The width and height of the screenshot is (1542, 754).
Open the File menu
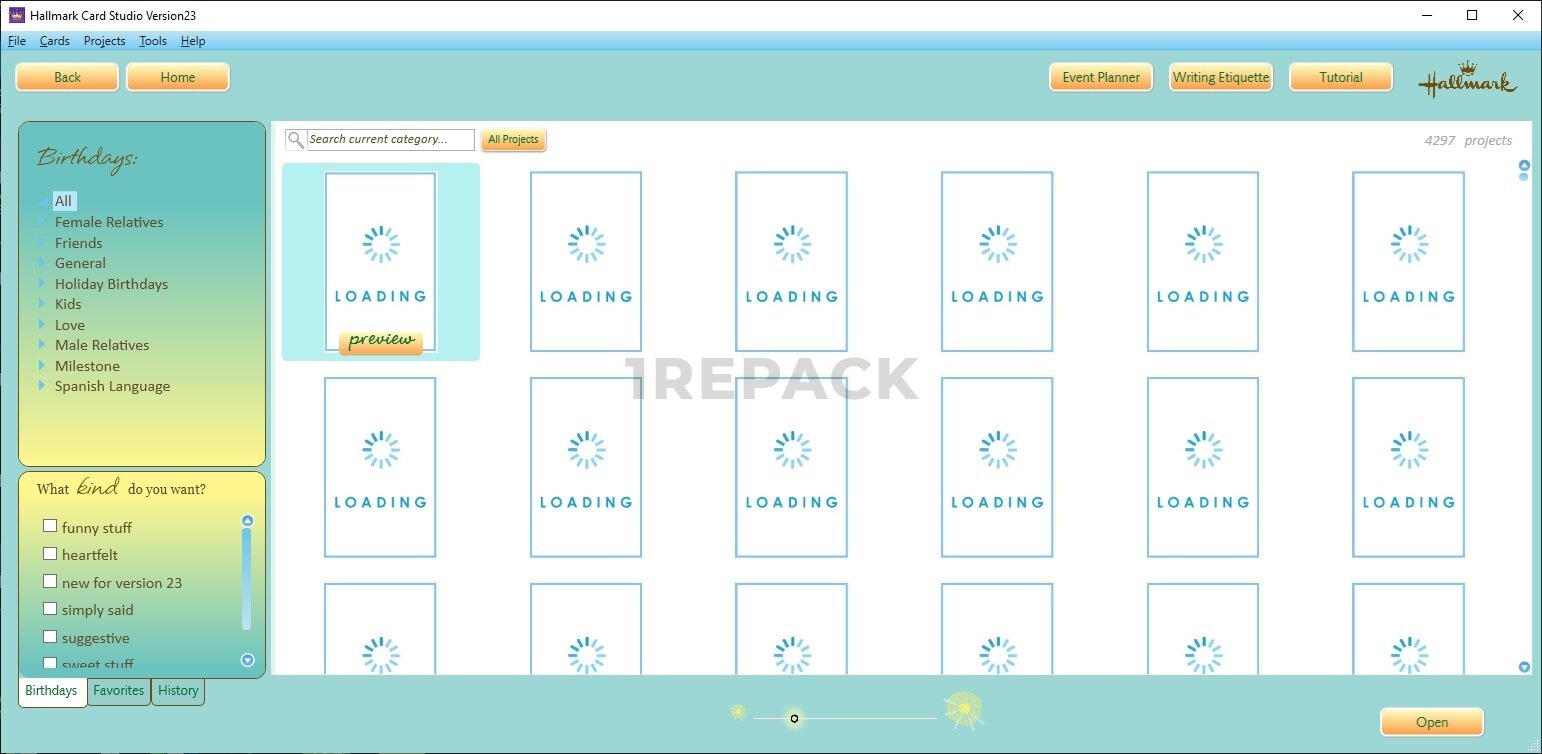tap(17, 41)
